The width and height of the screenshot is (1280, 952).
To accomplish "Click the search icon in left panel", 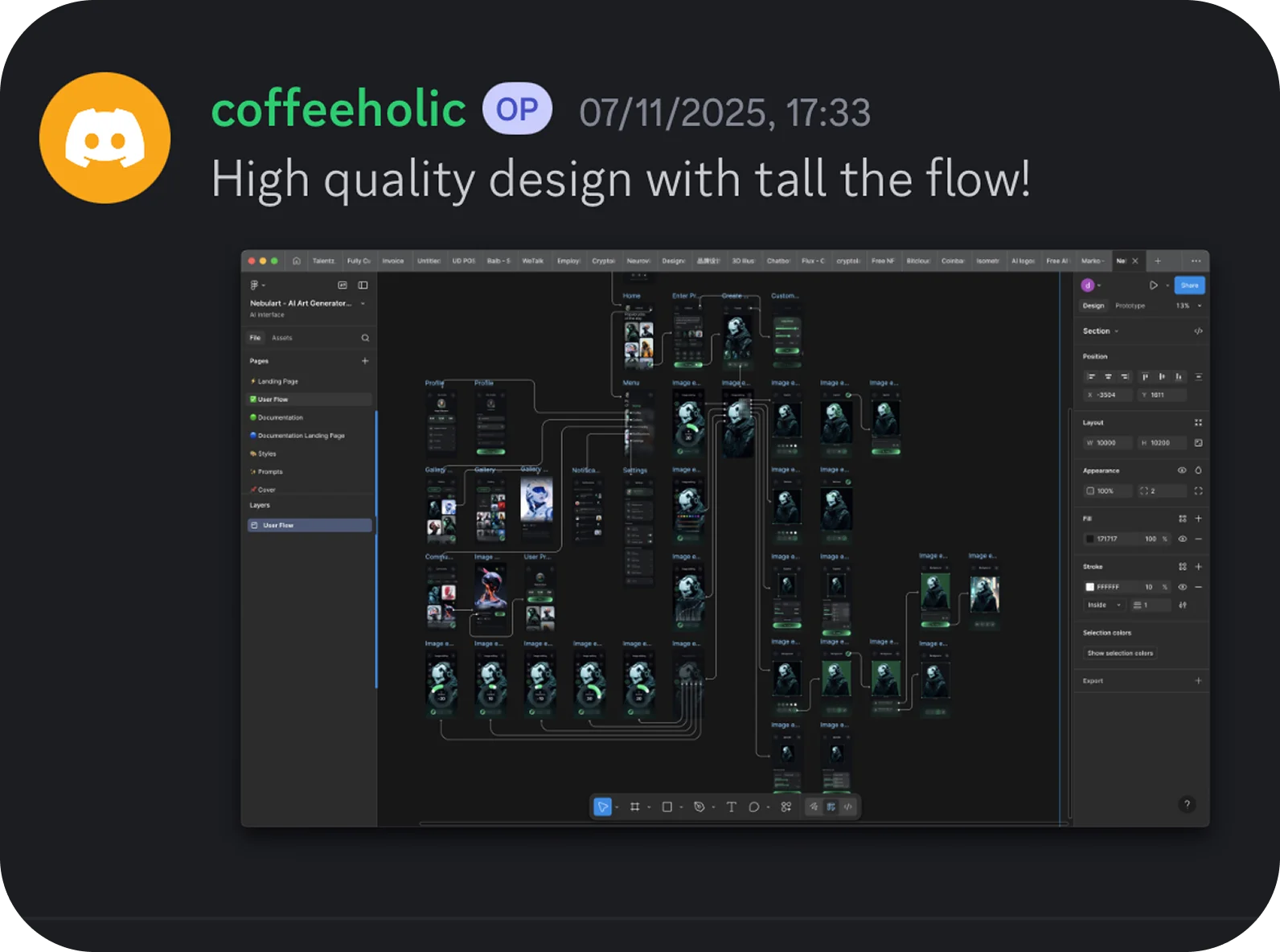I will coord(365,338).
